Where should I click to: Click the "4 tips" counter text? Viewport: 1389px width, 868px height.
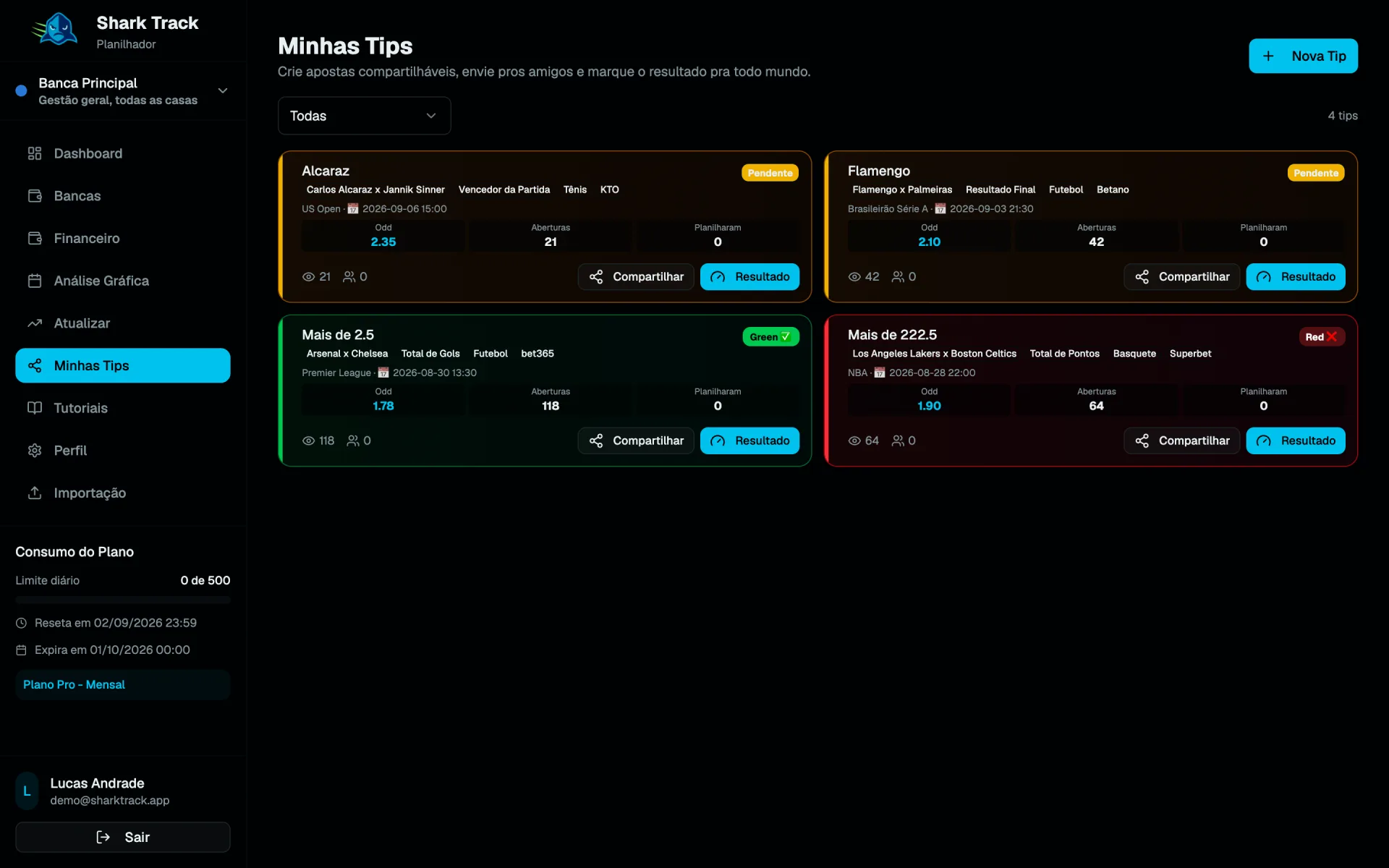pyautogui.click(x=1343, y=116)
